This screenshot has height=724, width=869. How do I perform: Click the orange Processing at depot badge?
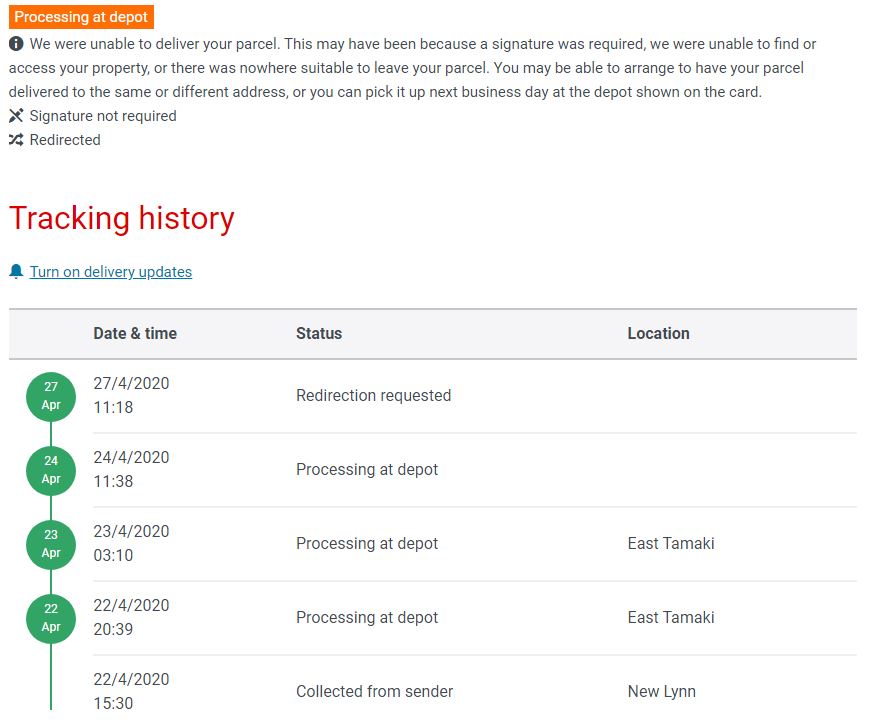81,17
